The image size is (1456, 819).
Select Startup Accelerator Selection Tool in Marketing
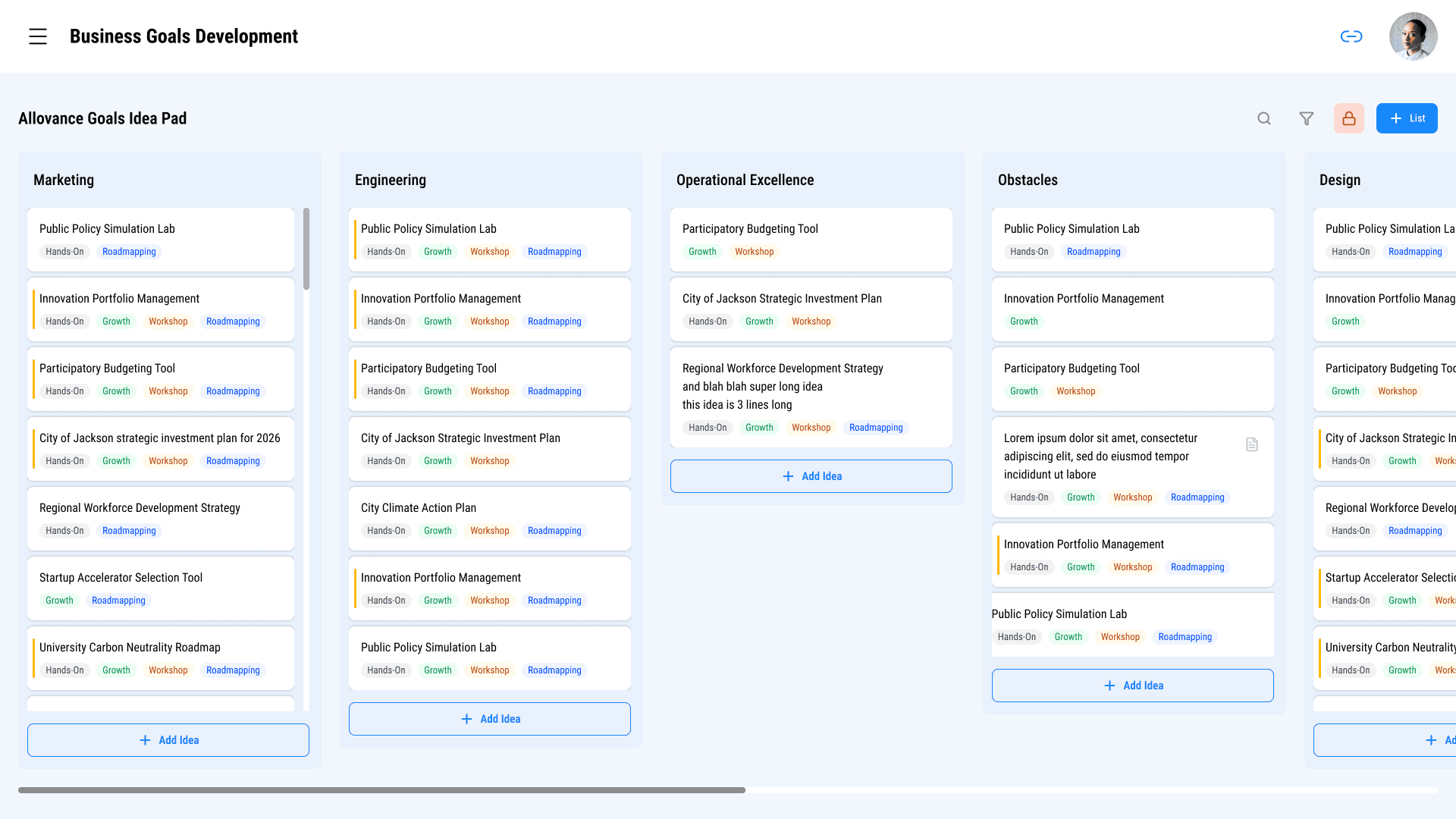121,578
